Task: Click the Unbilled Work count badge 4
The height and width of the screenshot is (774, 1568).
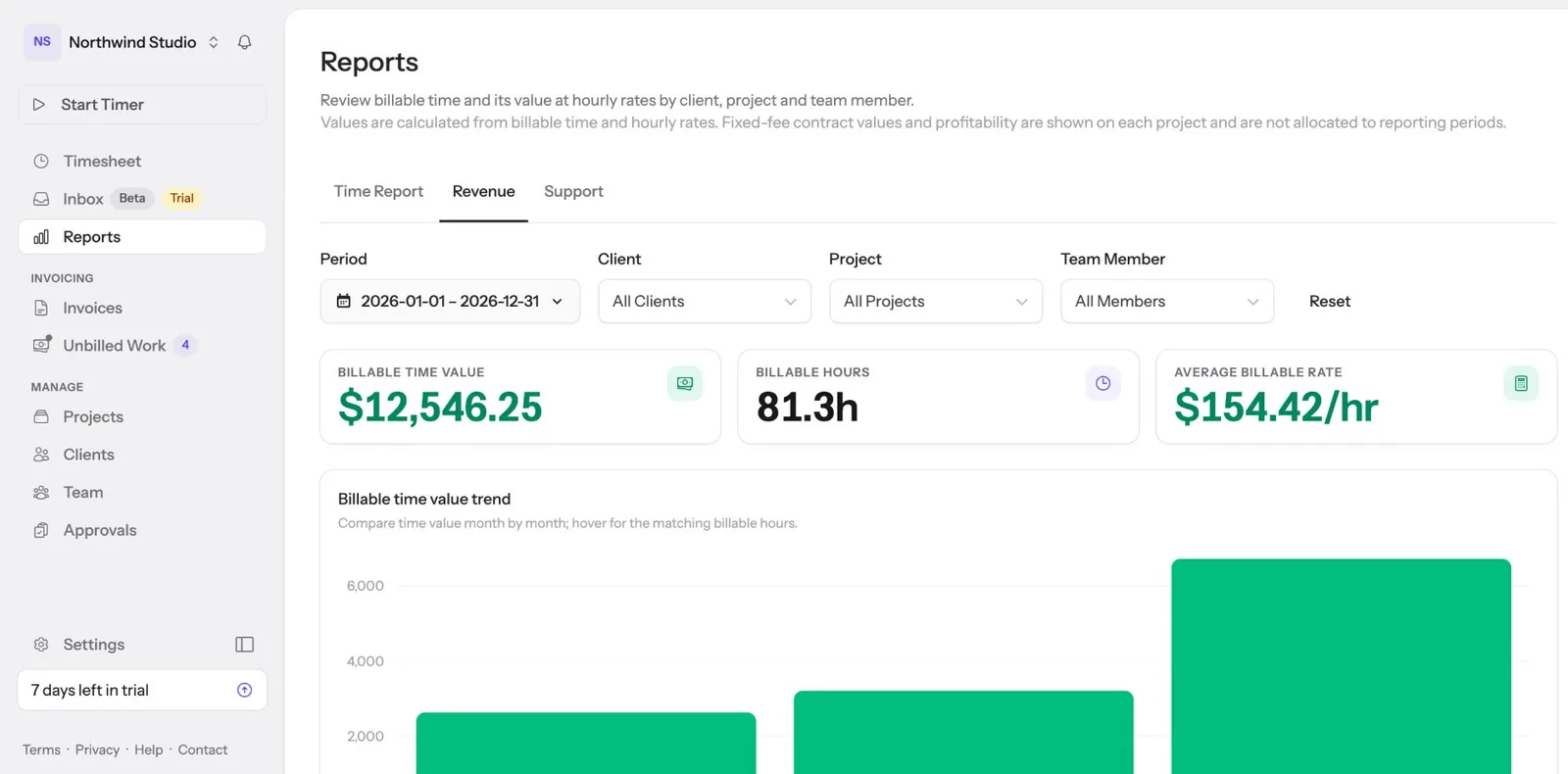Action: pyautogui.click(x=185, y=345)
